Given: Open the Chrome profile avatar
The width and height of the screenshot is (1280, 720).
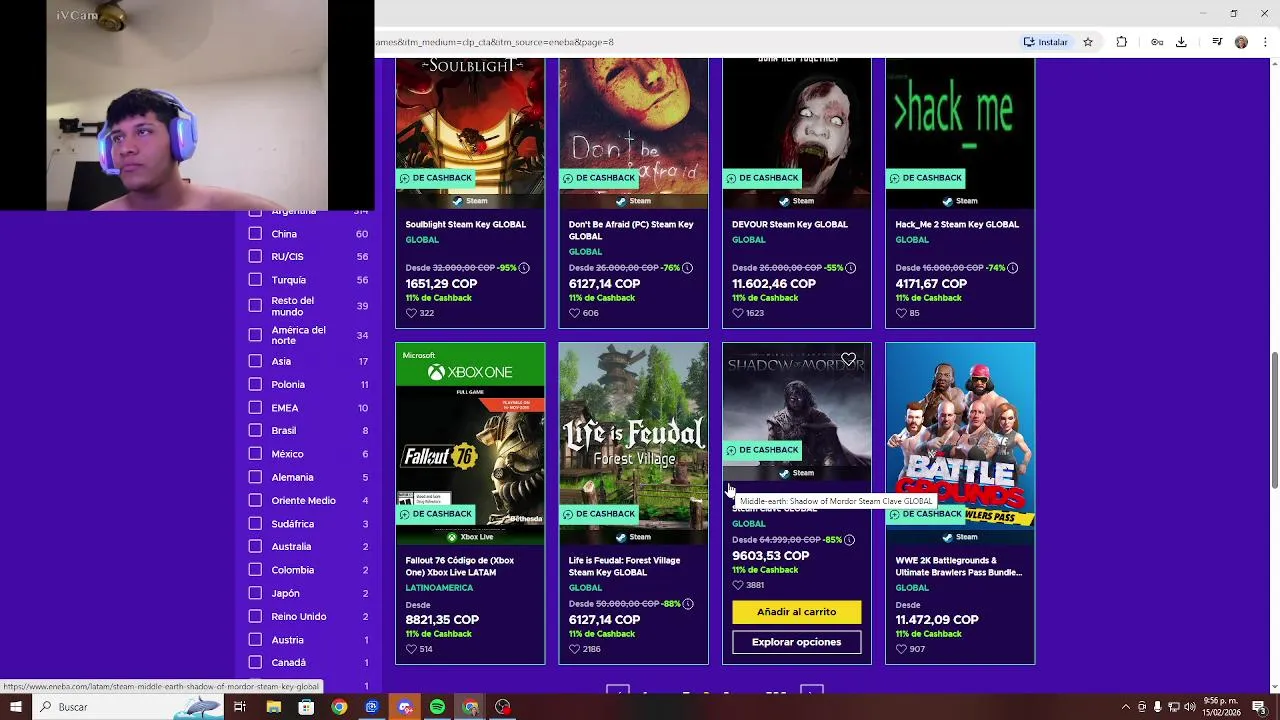Looking at the screenshot, I should pyautogui.click(x=1241, y=42).
